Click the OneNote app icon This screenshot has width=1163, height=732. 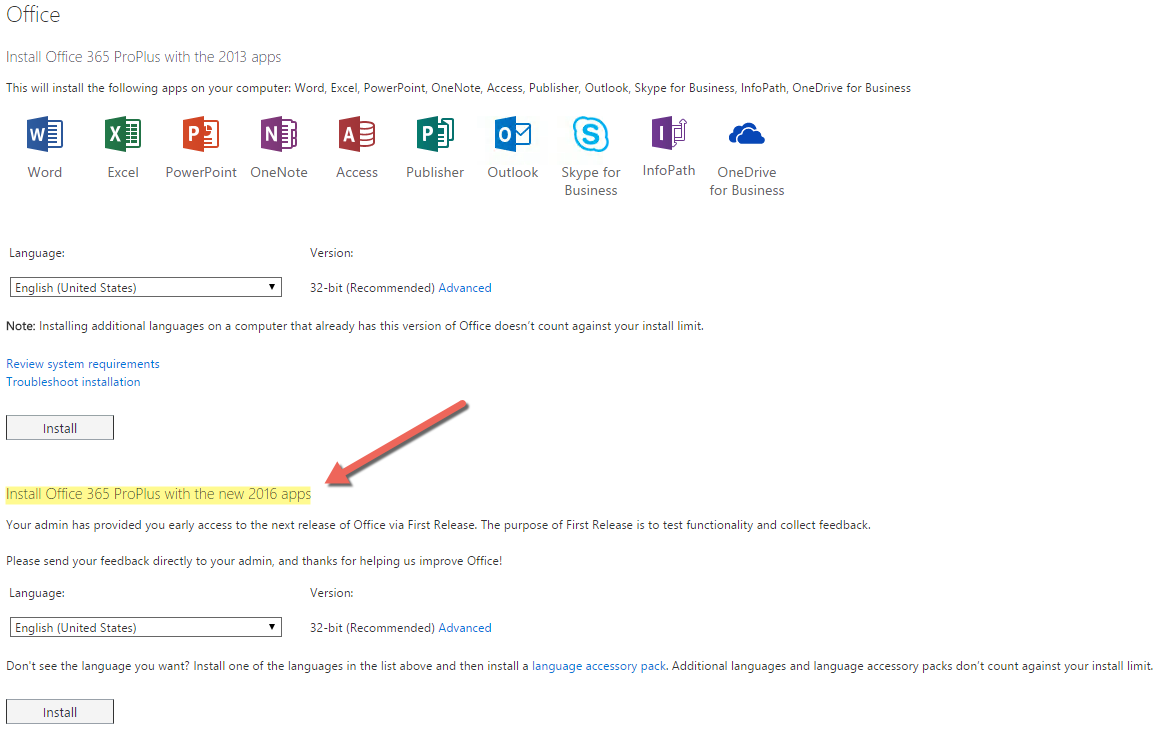point(279,134)
